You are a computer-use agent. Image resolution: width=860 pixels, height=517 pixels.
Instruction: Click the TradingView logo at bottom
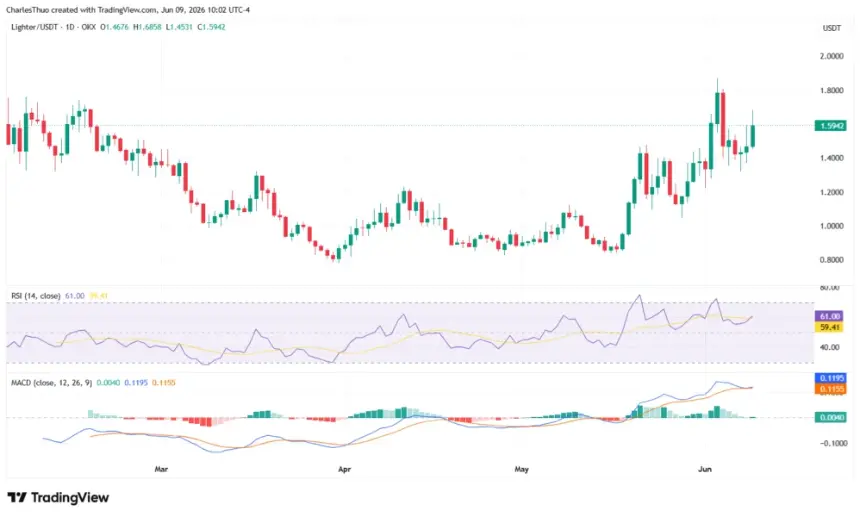58,497
